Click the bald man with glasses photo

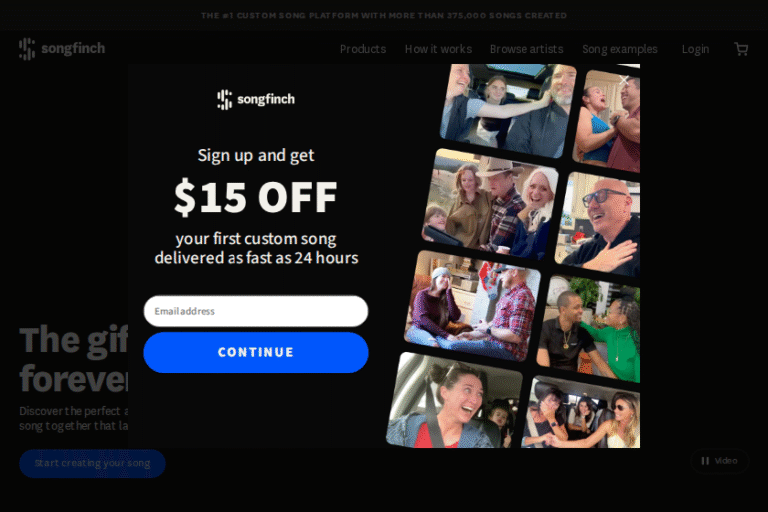point(599,225)
